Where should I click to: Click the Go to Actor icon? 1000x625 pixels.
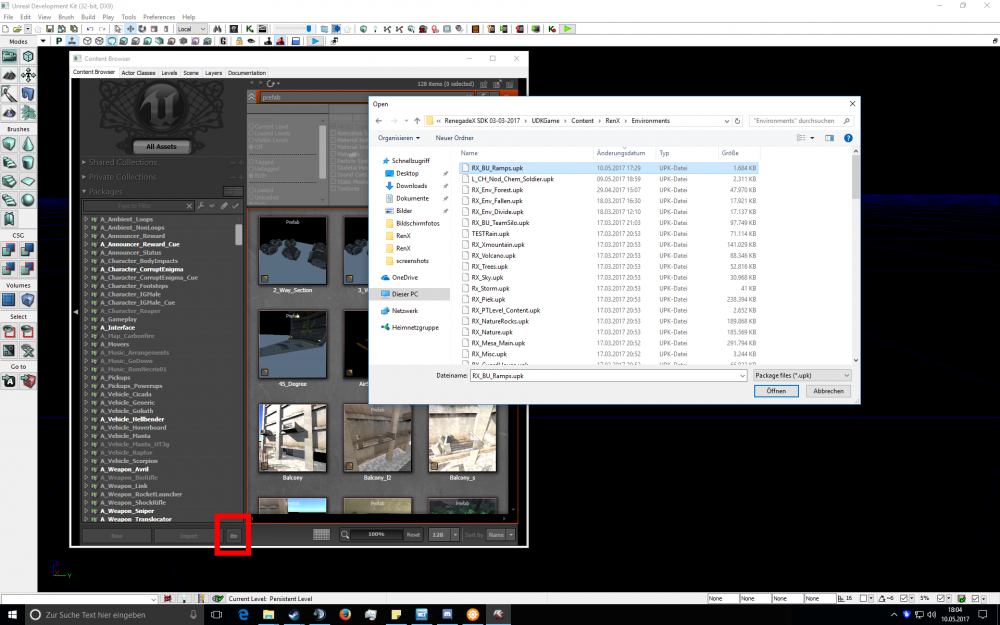pos(9,381)
